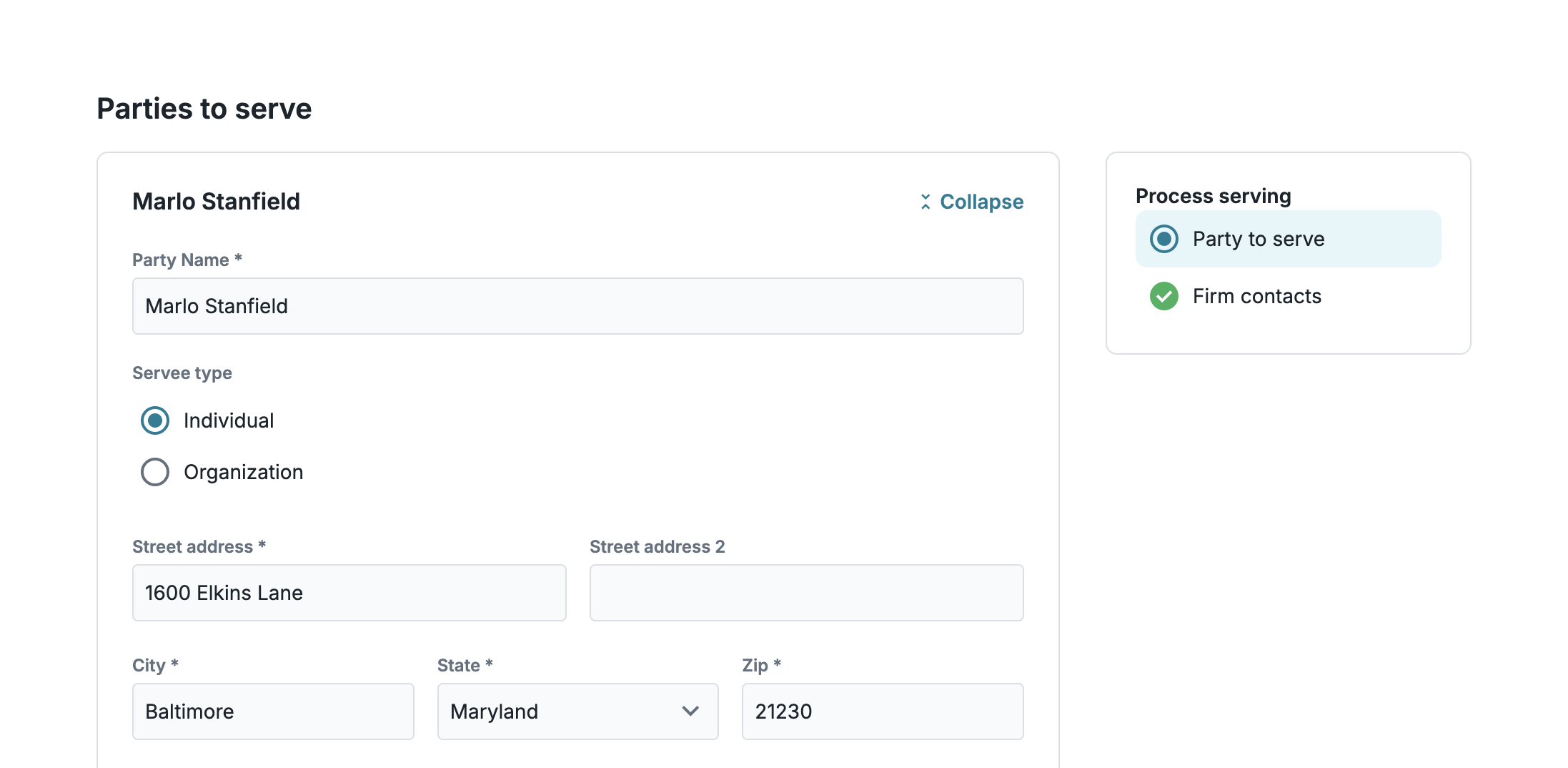Image resolution: width=1568 pixels, height=768 pixels.
Task: Click the Party Name input field
Action: (x=577, y=306)
